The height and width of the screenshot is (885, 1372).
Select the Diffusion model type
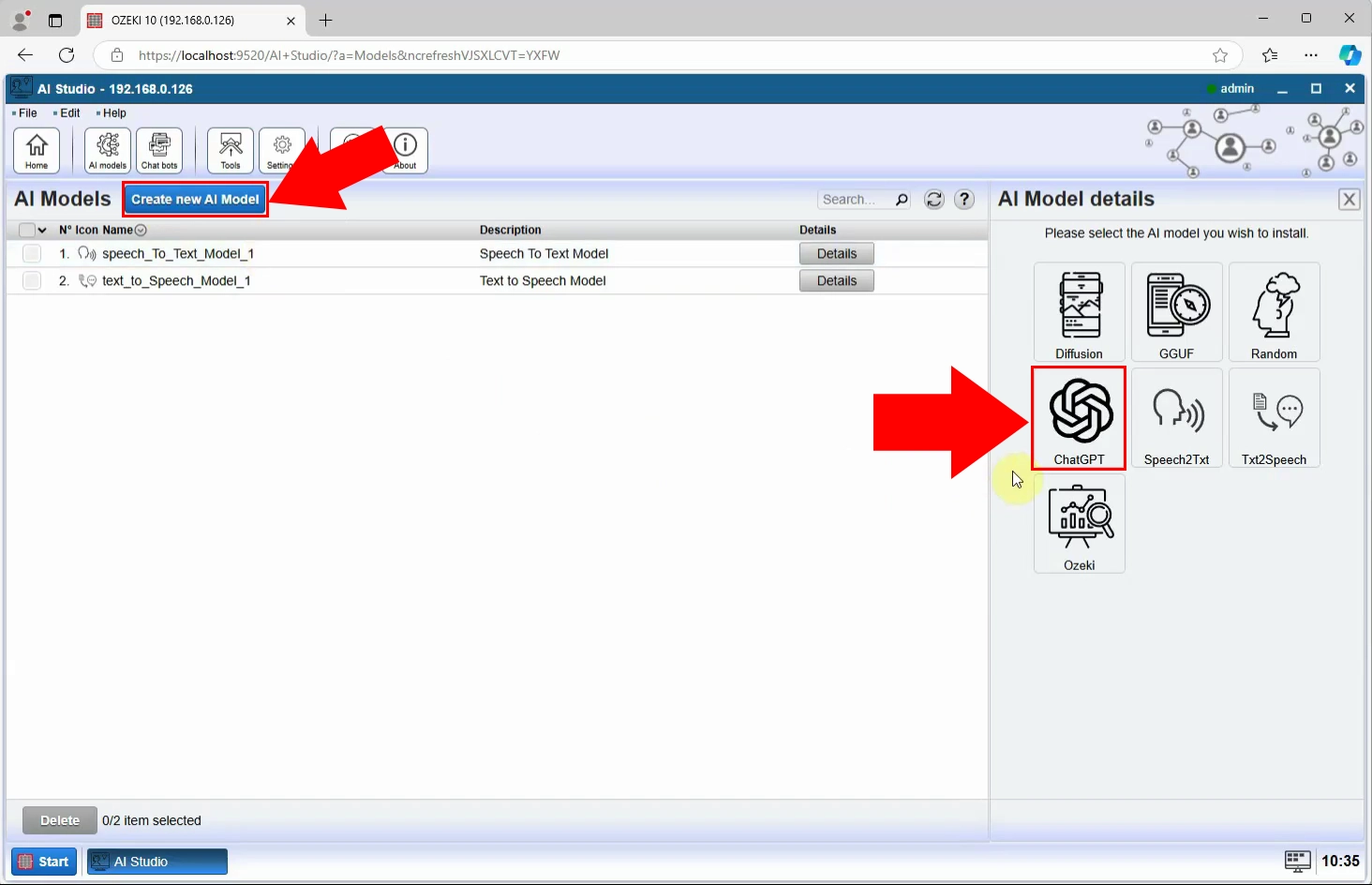point(1080,312)
